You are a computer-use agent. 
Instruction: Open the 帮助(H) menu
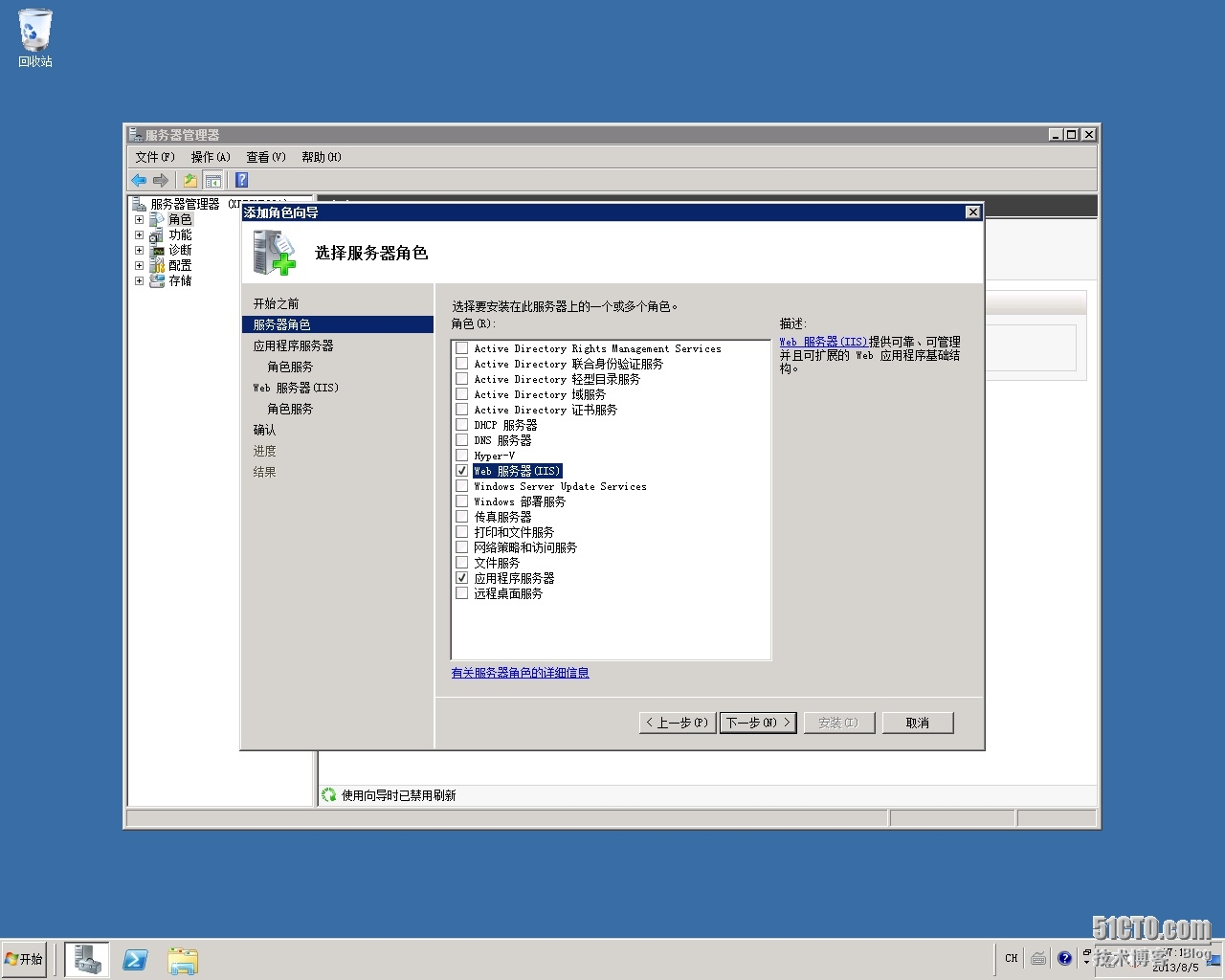(322, 157)
